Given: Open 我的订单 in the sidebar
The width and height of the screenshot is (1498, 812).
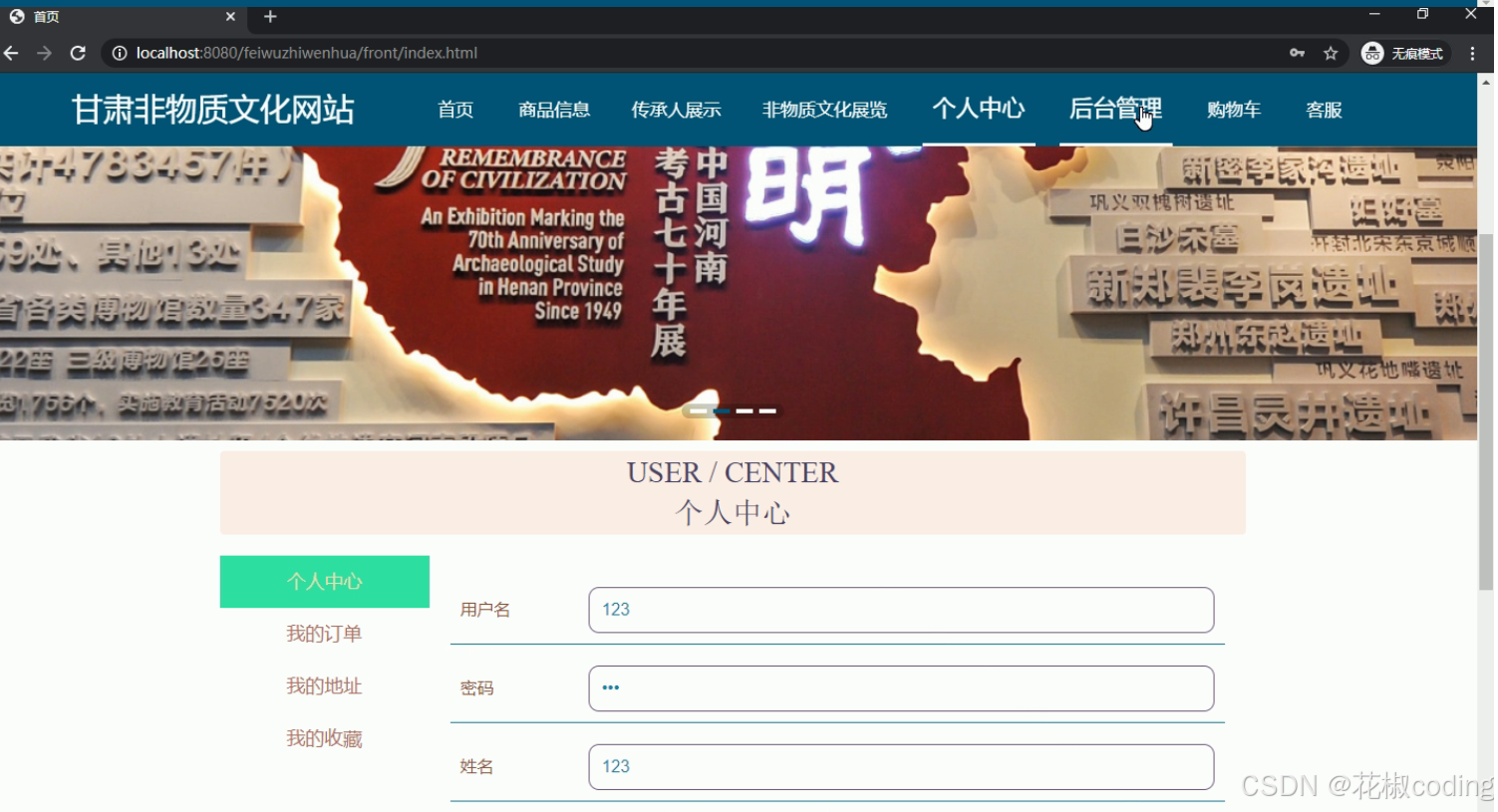Looking at the screenshot, I should coord(324,634).
